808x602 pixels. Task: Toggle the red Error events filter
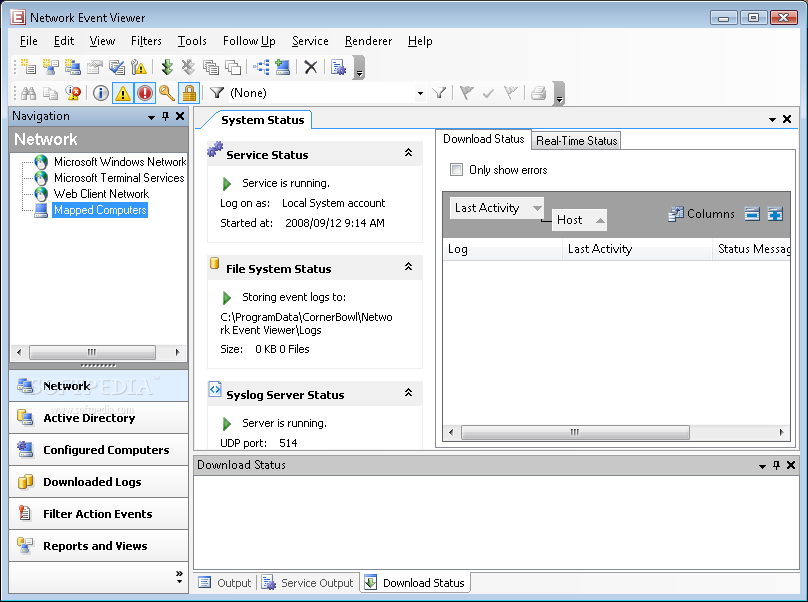click(145, 93)
